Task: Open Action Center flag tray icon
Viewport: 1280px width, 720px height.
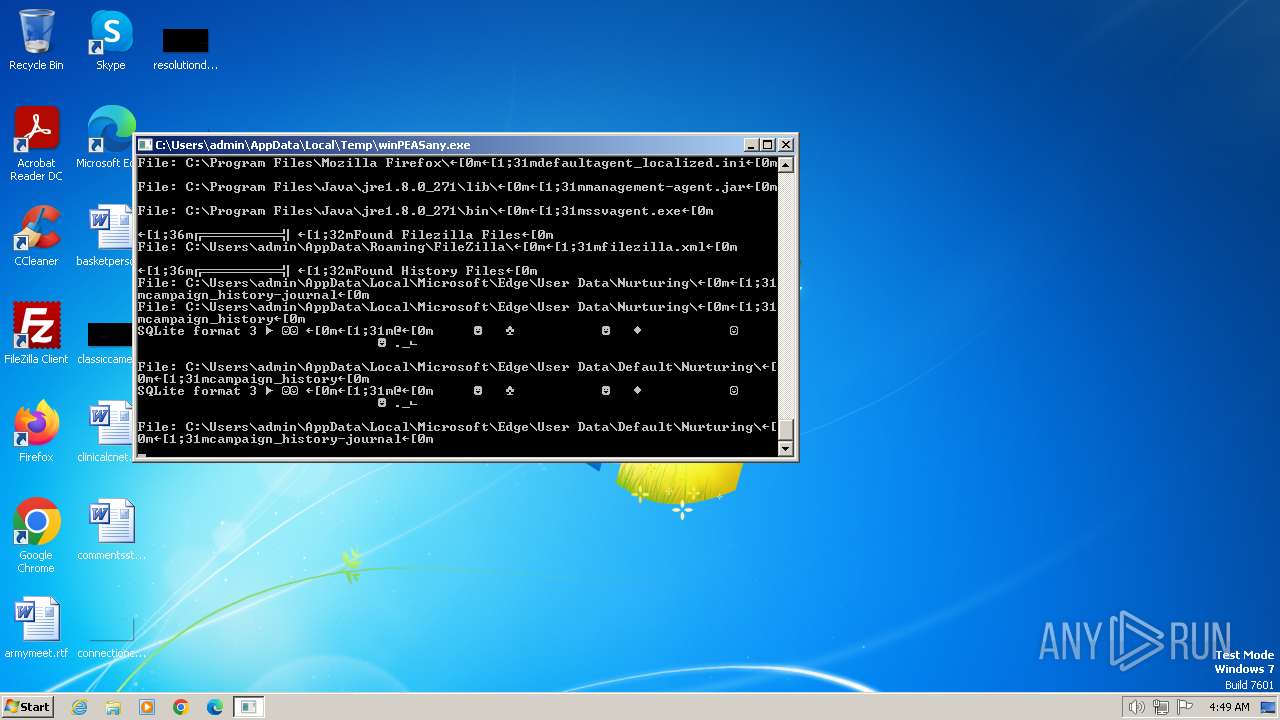Action: [1185, 707]
